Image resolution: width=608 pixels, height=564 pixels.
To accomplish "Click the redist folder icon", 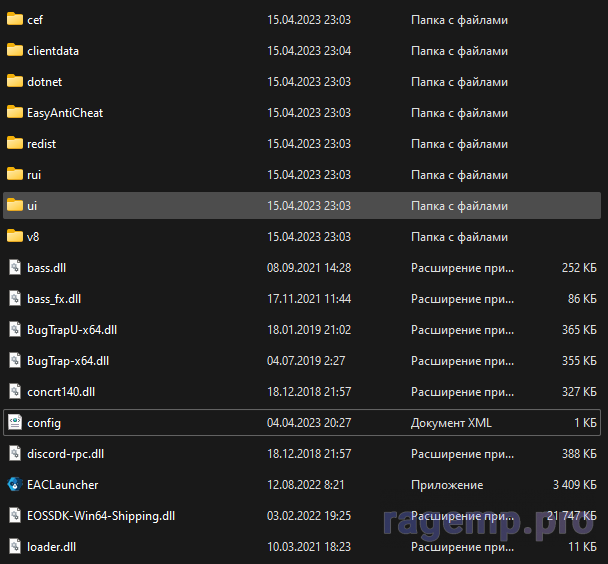I will [15, 143].
